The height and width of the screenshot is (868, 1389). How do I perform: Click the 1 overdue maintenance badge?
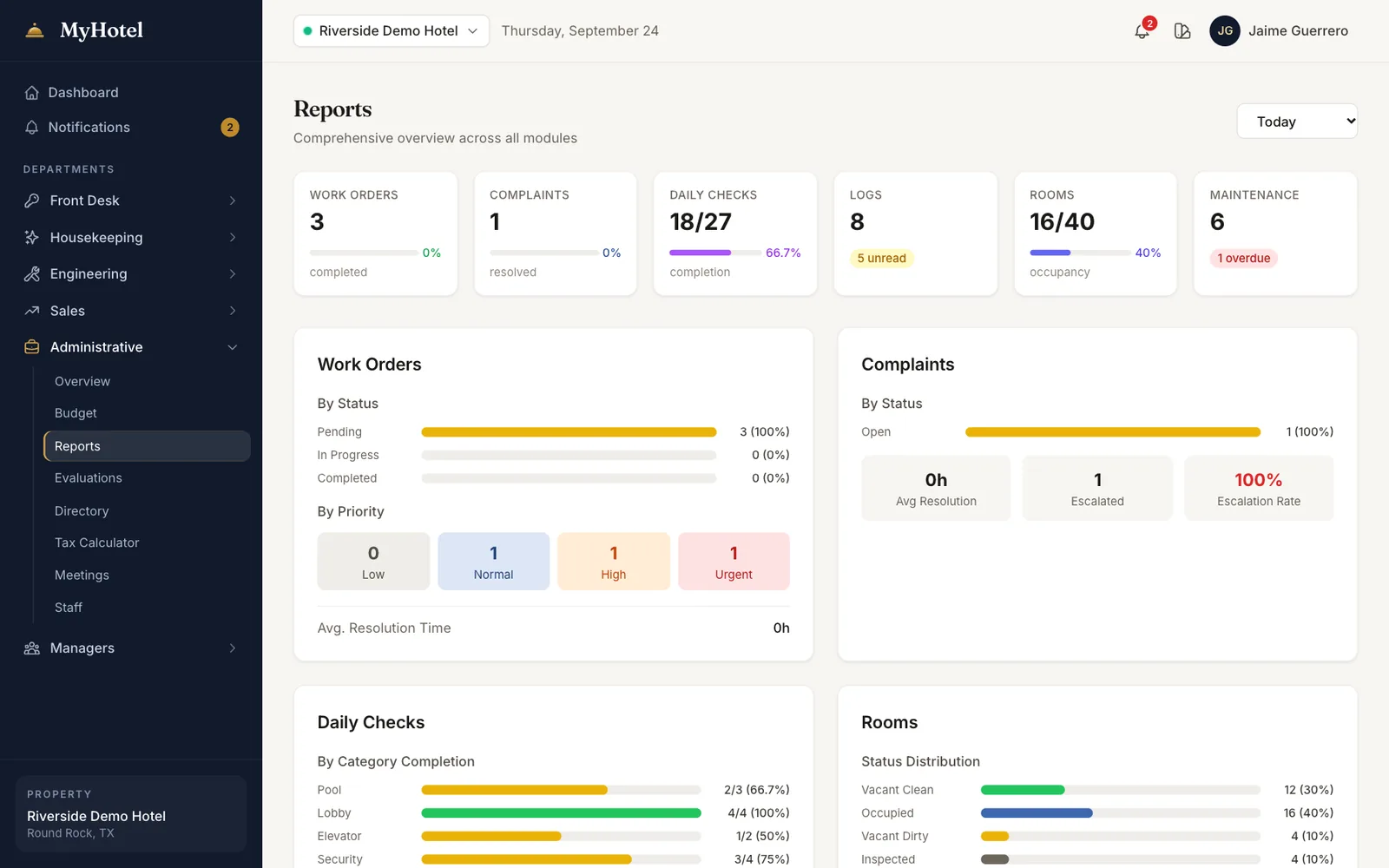[1244, 259]
